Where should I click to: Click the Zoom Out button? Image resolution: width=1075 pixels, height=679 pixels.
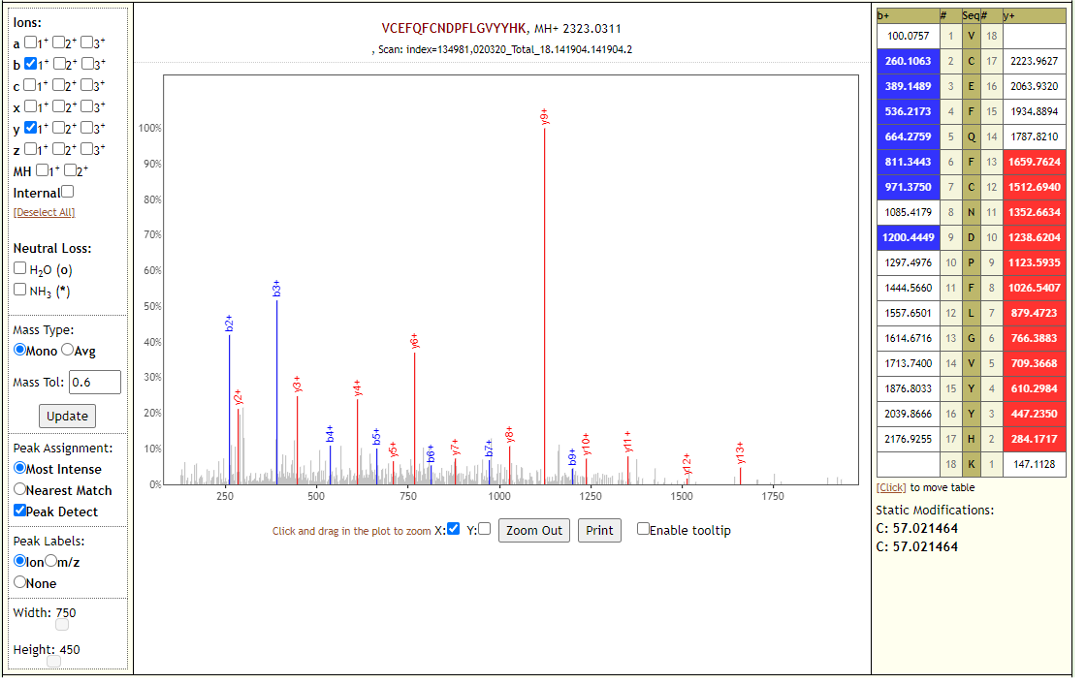(534, 530)
